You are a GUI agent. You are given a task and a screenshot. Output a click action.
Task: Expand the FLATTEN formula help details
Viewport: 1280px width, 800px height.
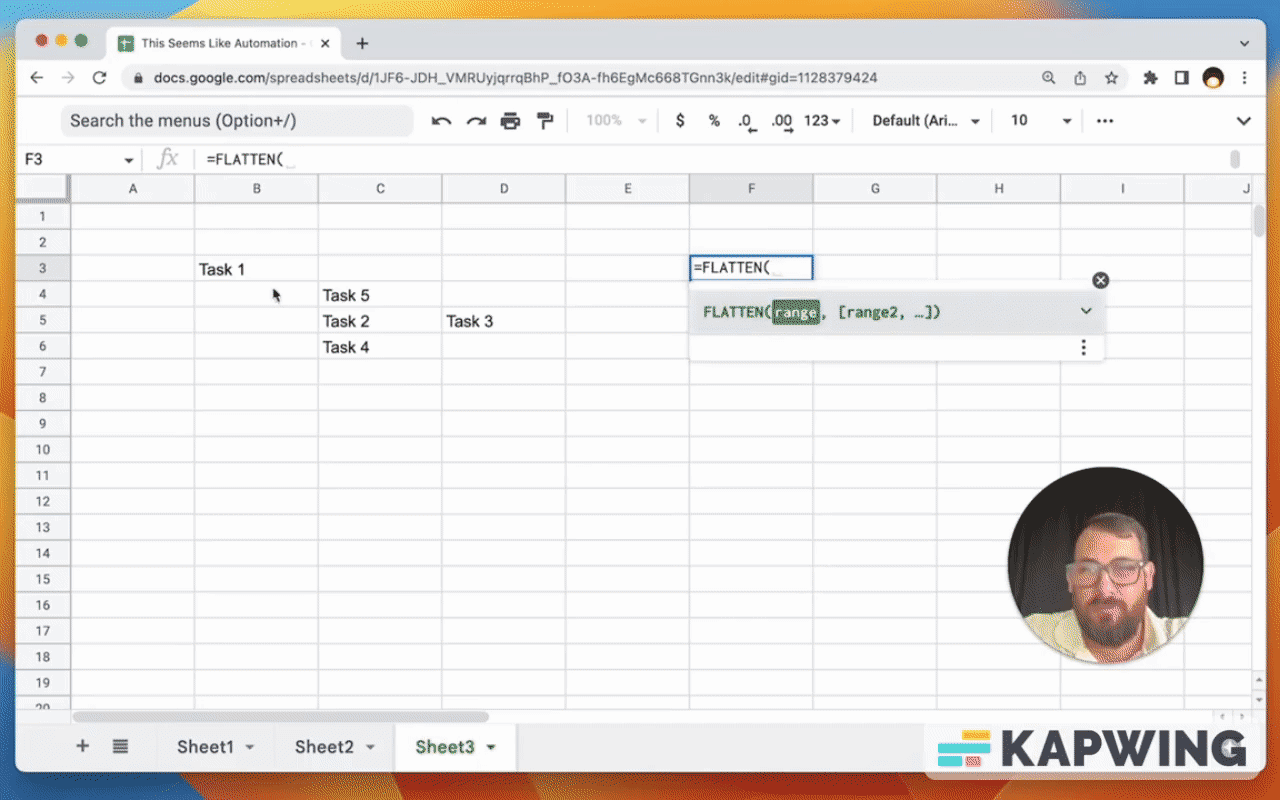pos(1086,311)
